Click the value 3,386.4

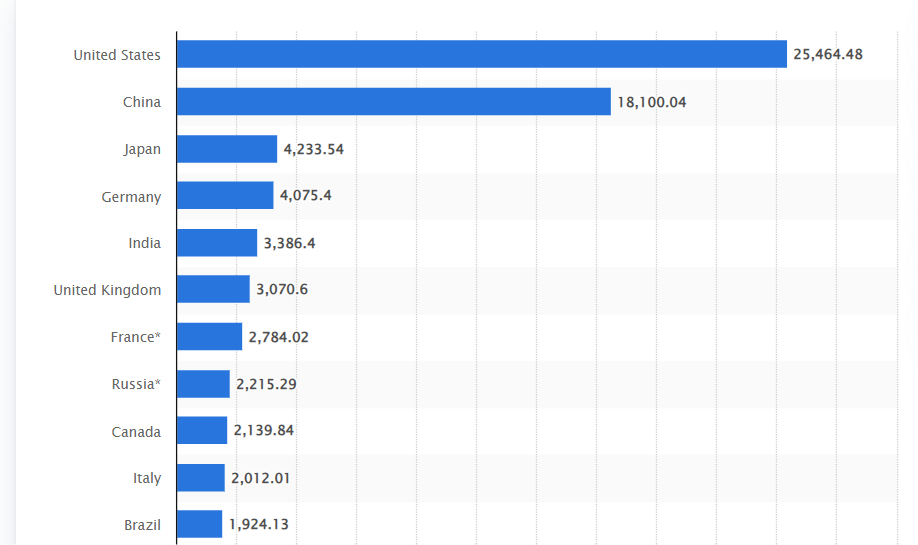(289, 244)
